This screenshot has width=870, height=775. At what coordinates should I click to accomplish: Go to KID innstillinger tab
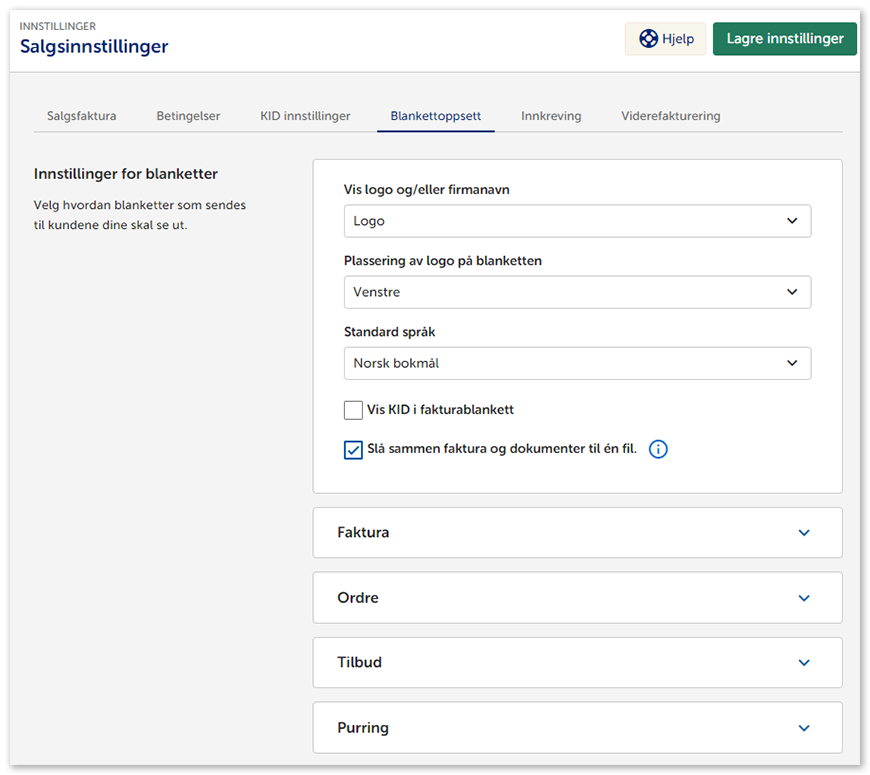point(305,116)
